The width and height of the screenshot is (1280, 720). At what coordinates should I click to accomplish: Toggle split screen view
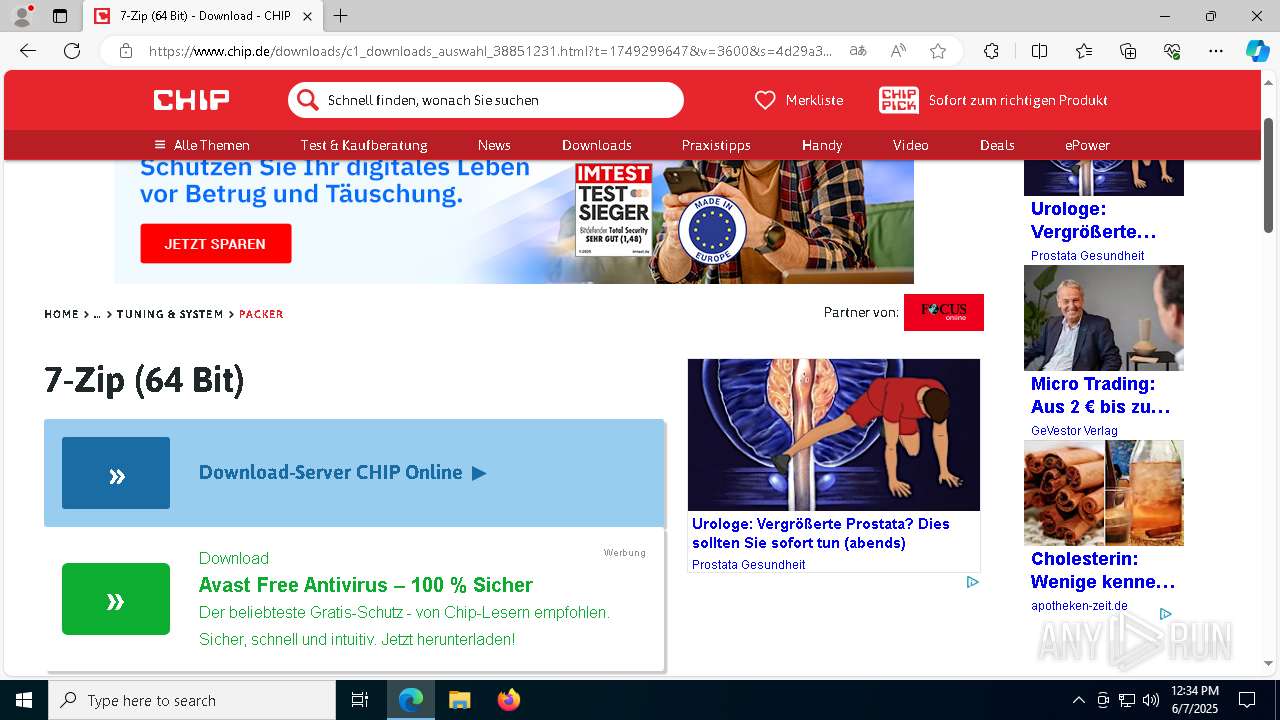[1039, 51]
